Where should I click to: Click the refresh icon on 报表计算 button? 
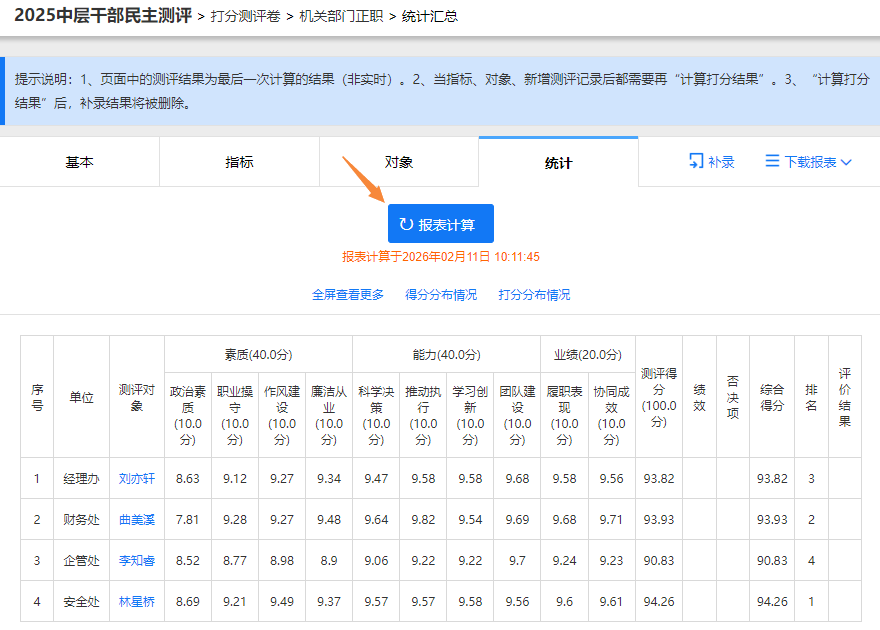[x=406, y=223]
